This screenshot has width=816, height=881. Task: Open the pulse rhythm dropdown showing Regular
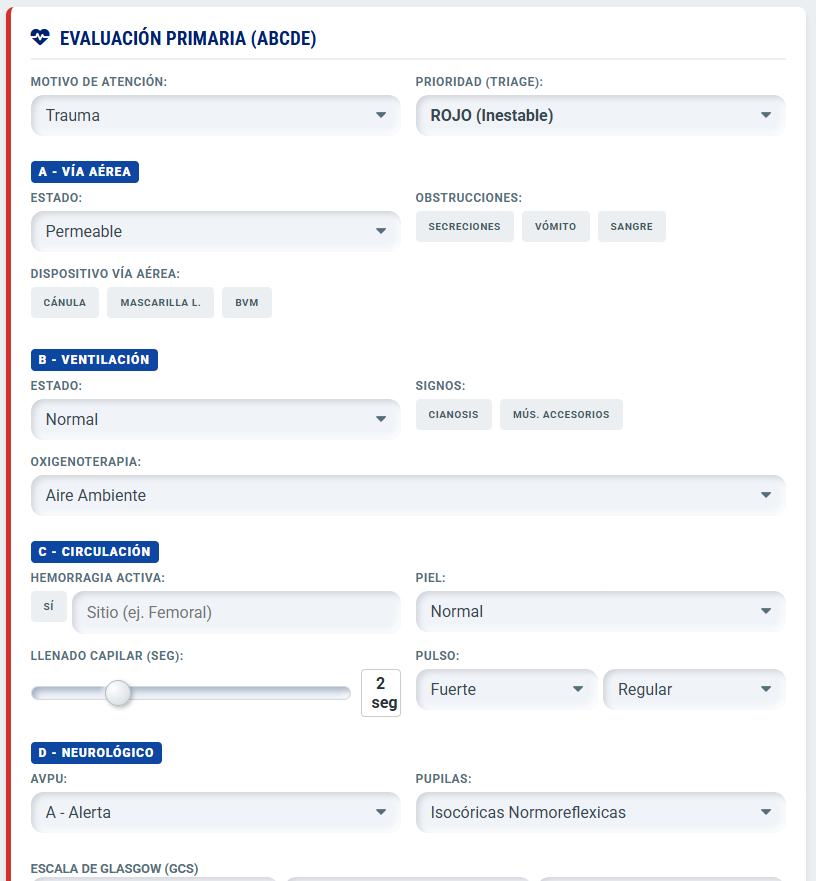click(x=694, y=689)
